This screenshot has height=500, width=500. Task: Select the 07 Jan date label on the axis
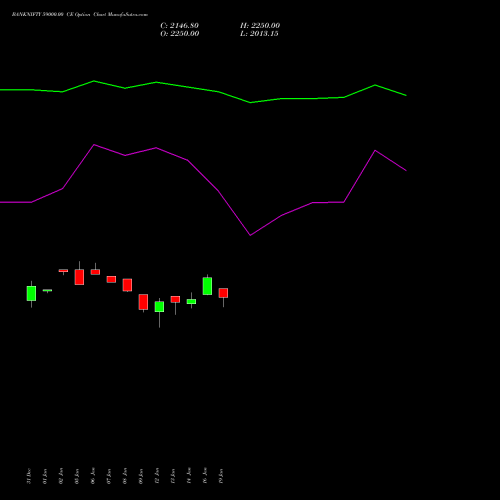(109, 476)
